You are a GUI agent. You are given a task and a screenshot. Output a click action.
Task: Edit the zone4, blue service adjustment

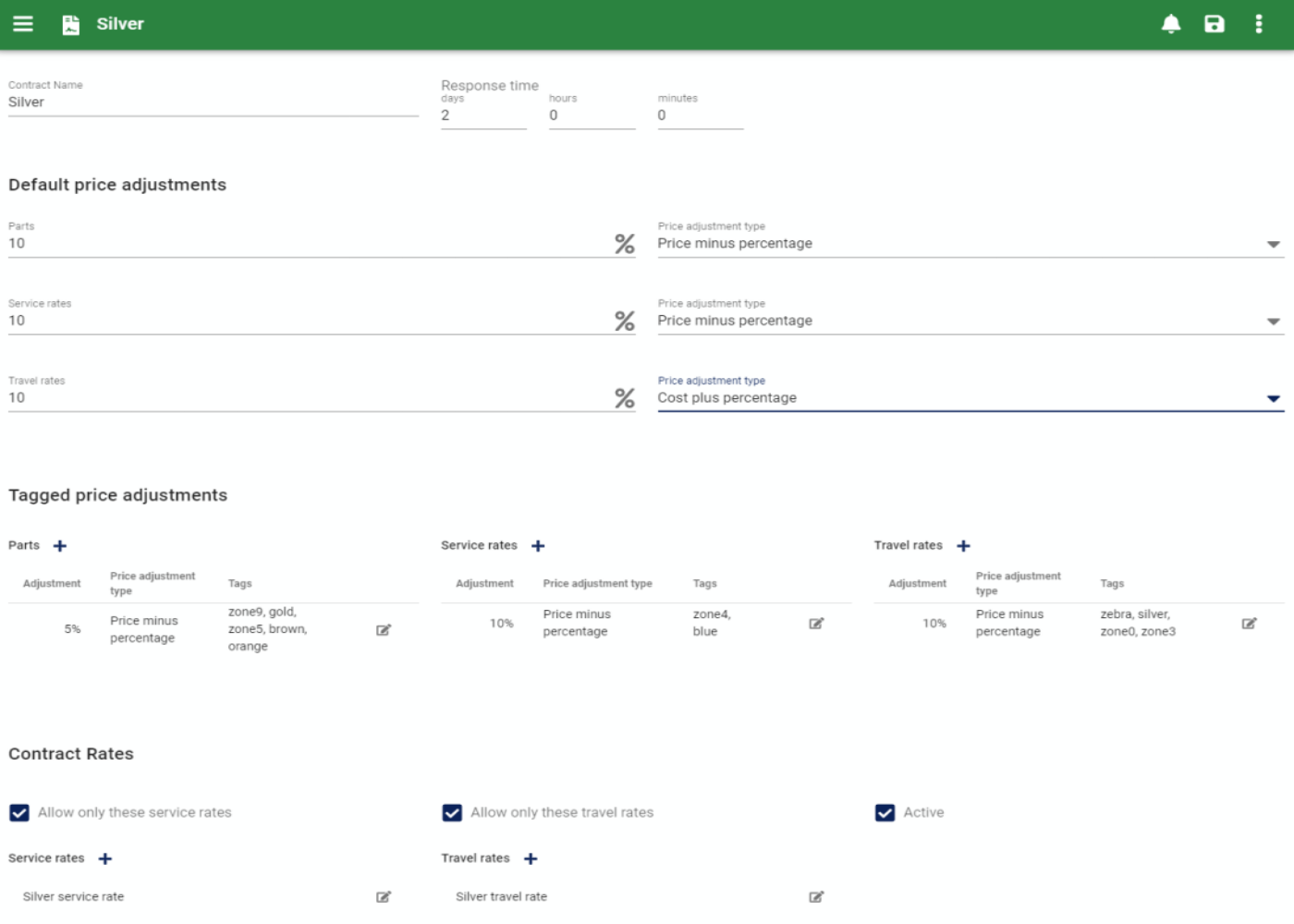coord(816,624)
